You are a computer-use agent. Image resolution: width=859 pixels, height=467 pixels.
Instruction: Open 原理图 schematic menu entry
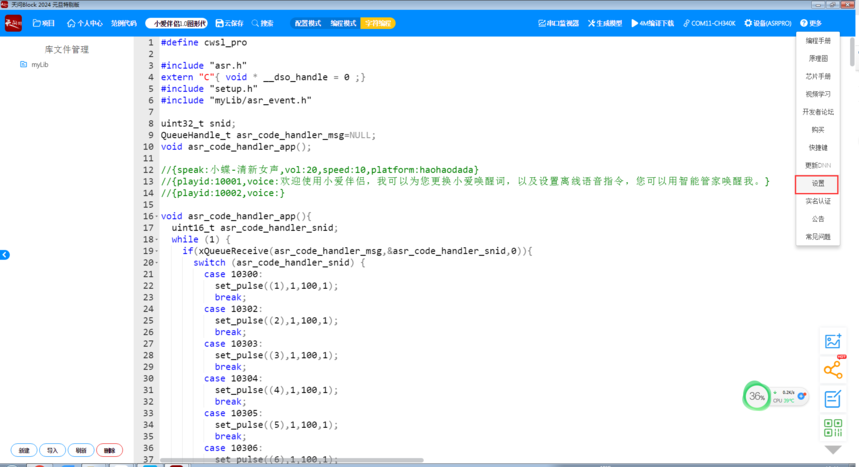[x=818, y=59]
